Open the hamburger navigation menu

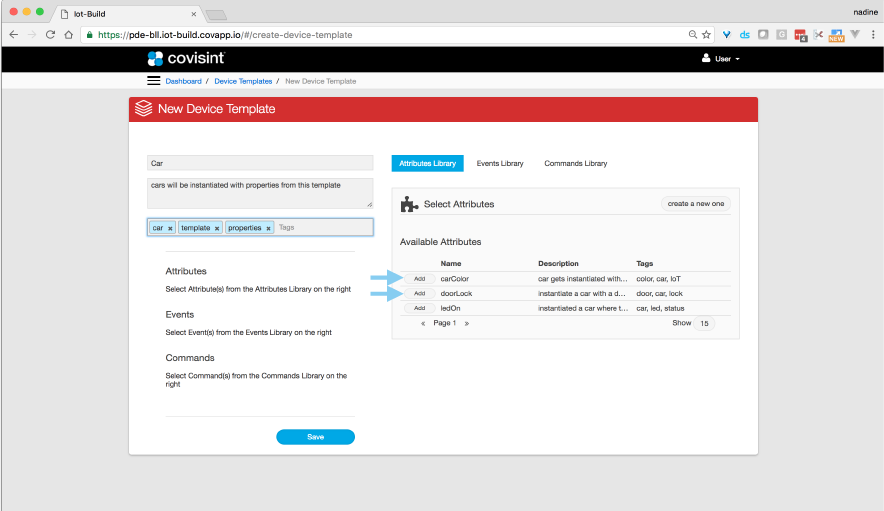[x=154, y=81]
